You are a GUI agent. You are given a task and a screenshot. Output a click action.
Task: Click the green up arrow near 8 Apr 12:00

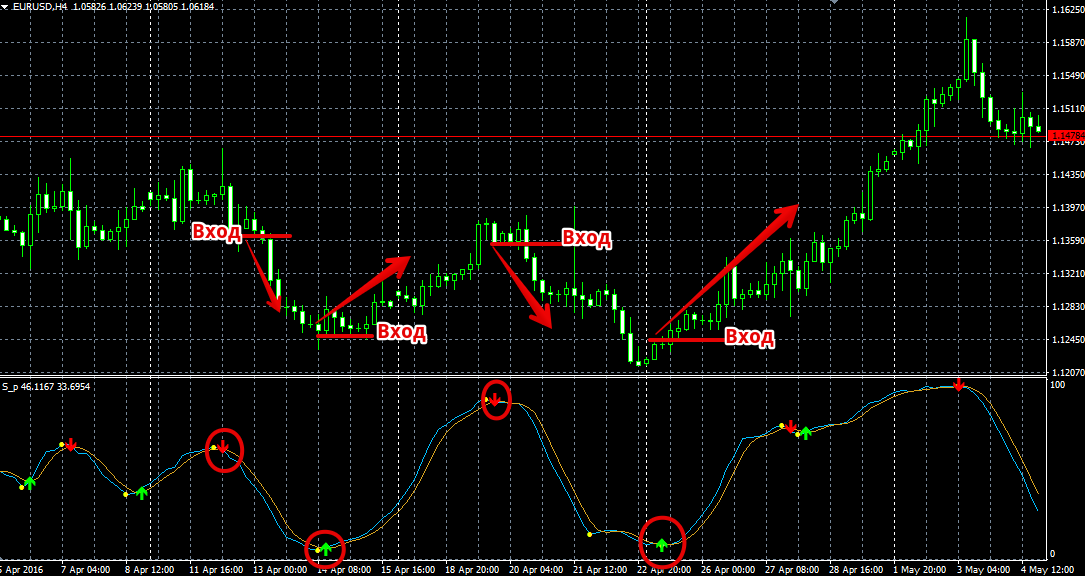142,492
